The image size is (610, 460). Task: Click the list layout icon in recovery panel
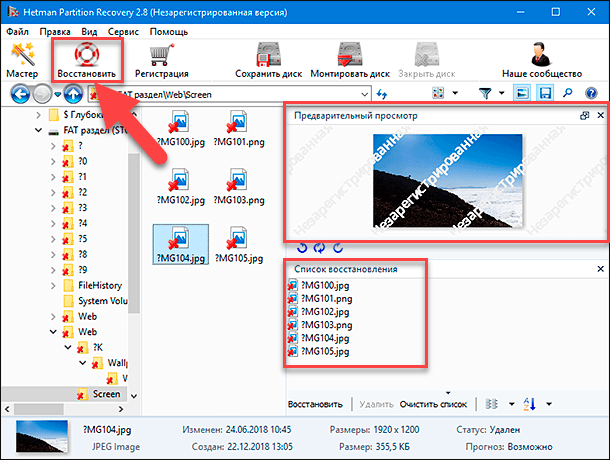tap(491, 404)
